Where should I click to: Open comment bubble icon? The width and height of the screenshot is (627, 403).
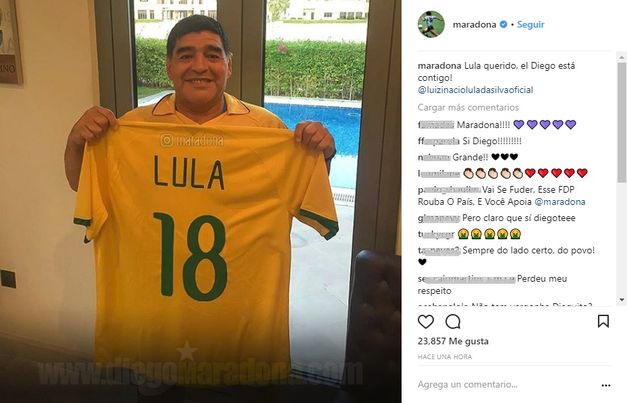[453, 321]
